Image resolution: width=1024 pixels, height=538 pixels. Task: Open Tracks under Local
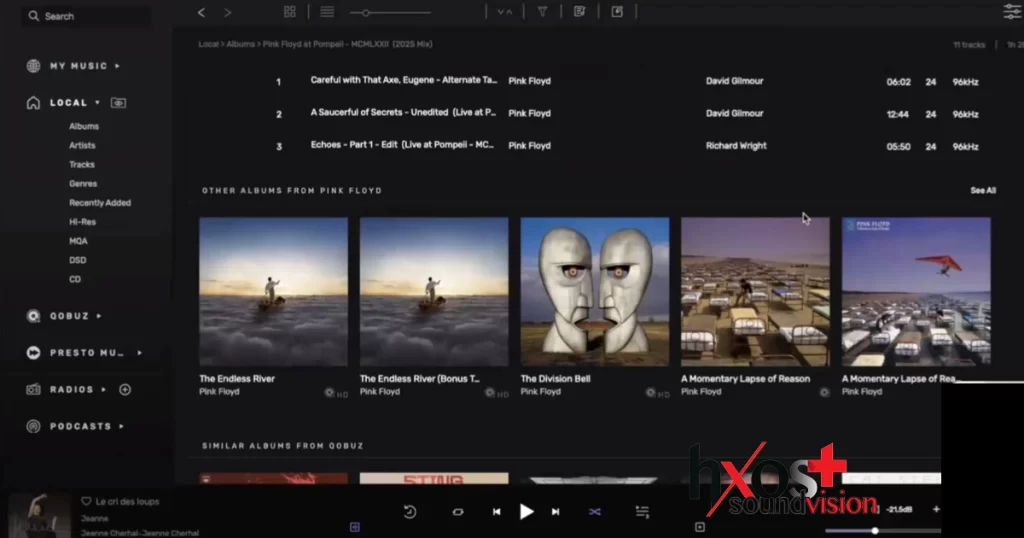82,165
